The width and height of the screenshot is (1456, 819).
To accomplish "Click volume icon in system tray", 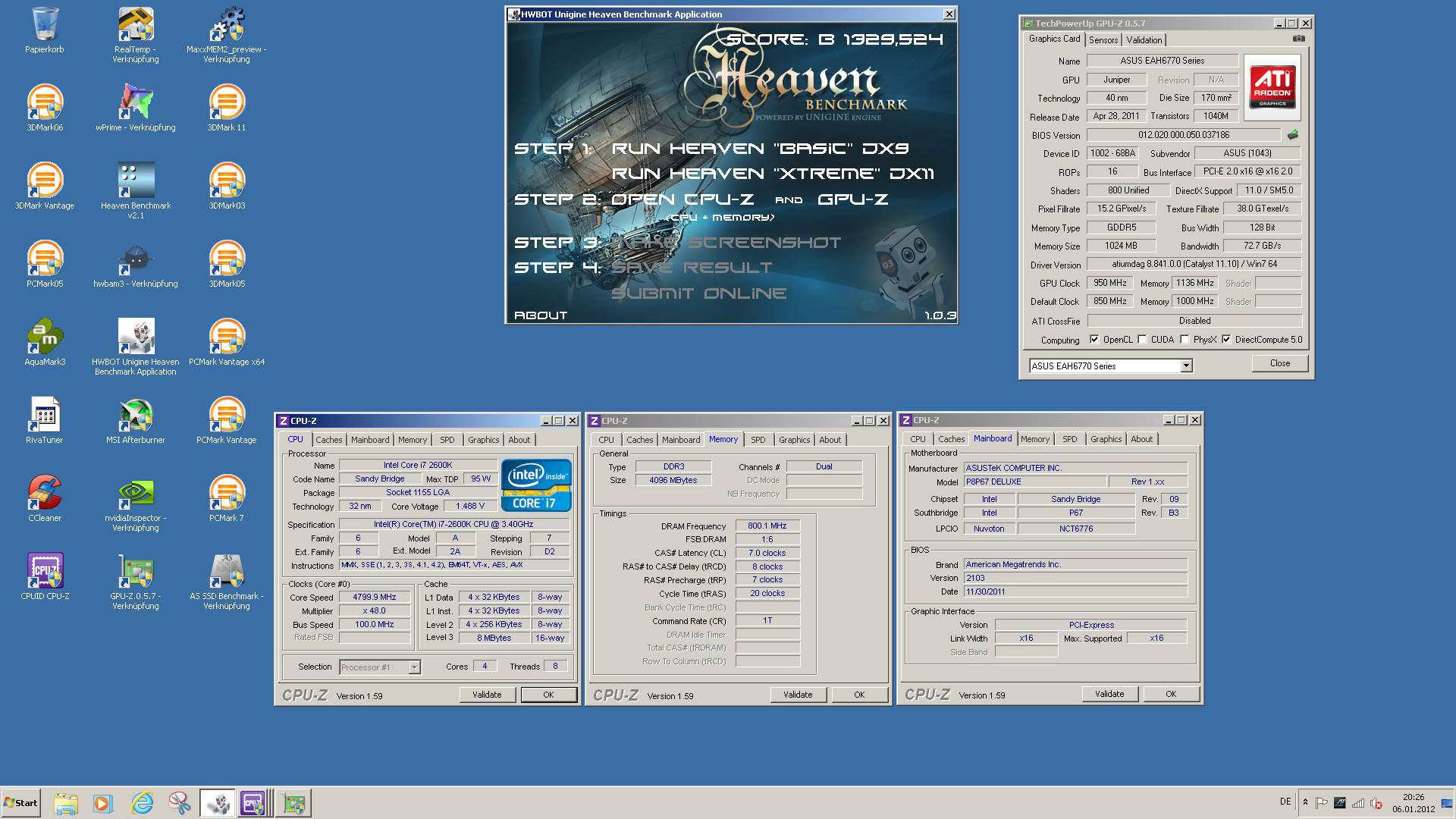I will [1376, 803].
